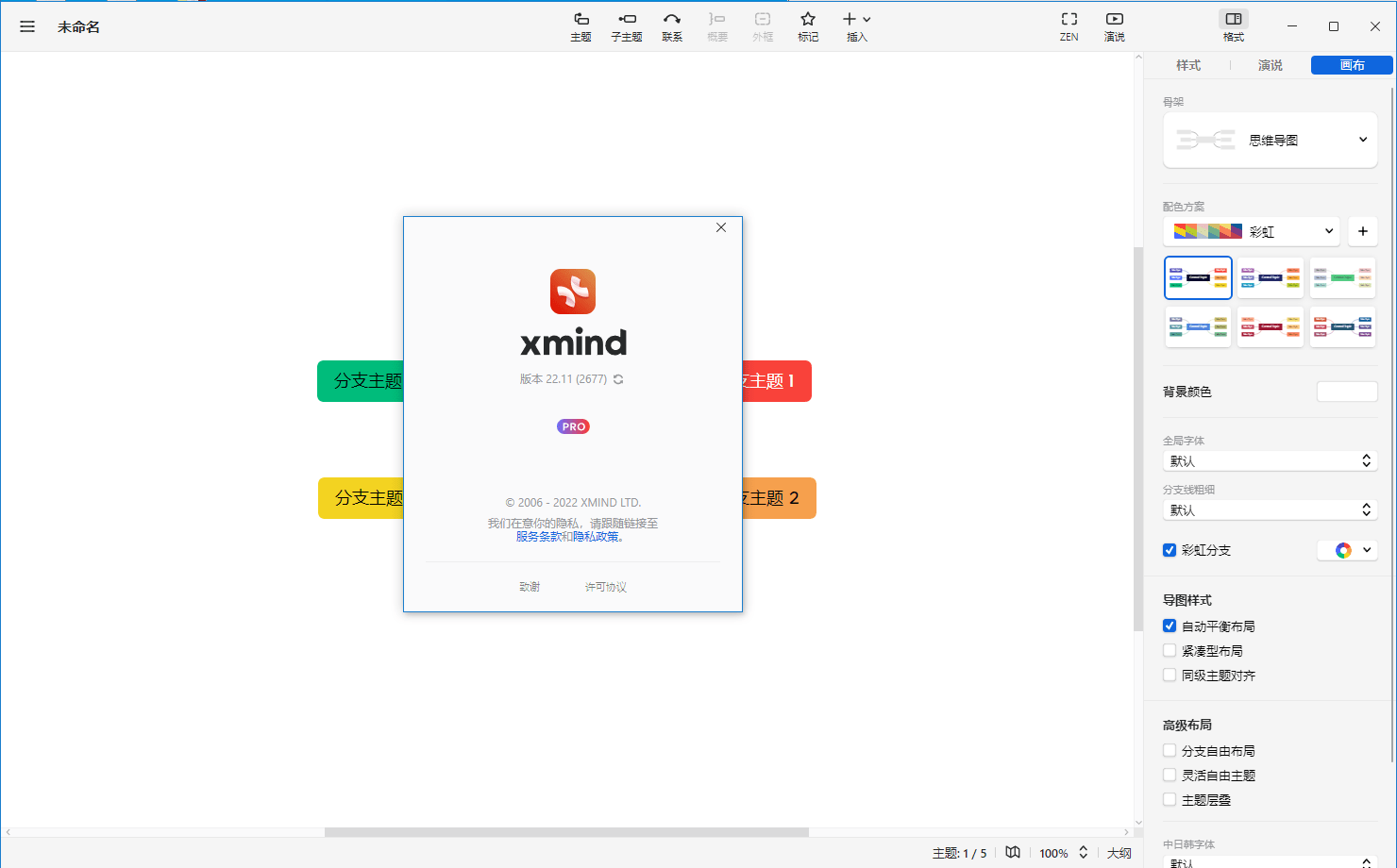Uncheck the 彩虹分支 rainbow branches option
The width and height of the screenshot is (1397, 868).
click(1169, 549)
